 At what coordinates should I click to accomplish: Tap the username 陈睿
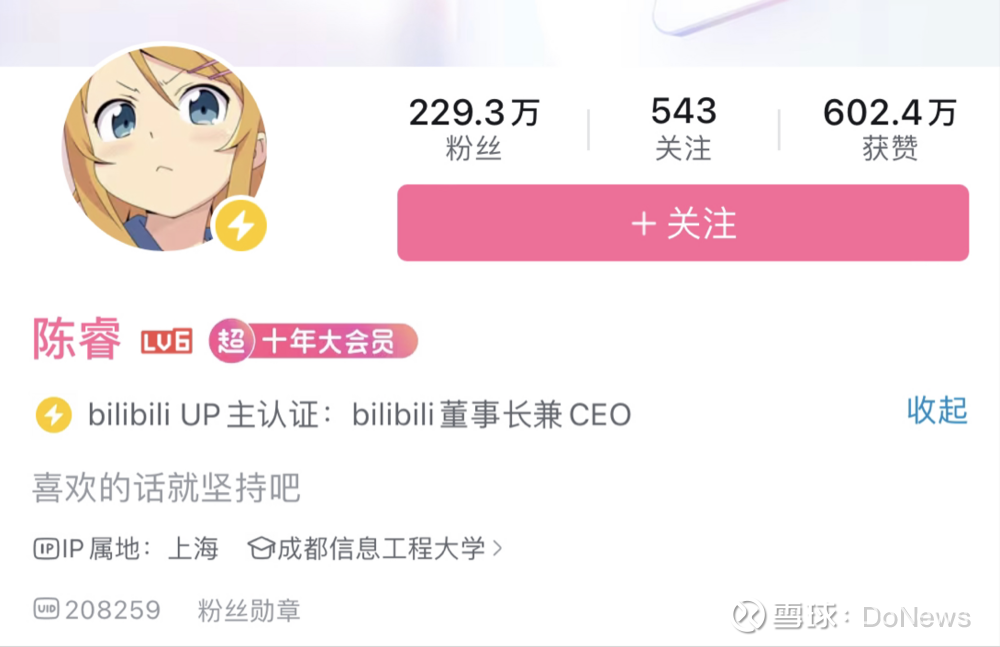point(77,339)
